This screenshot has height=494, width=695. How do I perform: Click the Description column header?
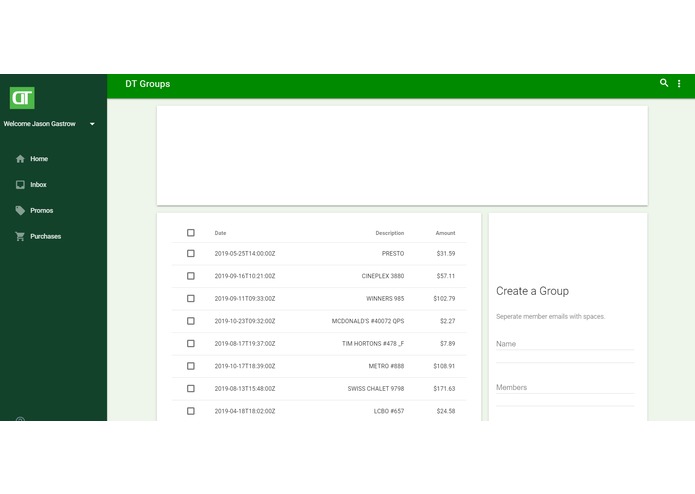390,233
